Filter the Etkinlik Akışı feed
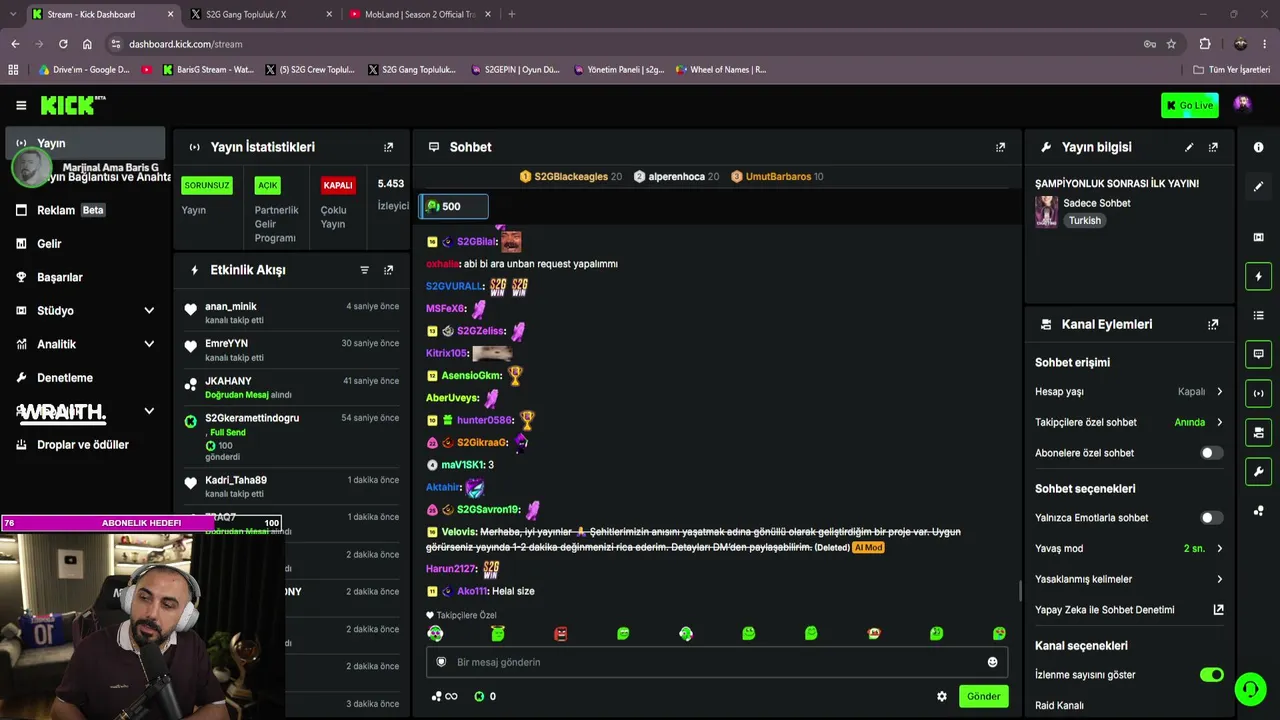This screenshot has width=1280, height=720. [x=364, y=270]
